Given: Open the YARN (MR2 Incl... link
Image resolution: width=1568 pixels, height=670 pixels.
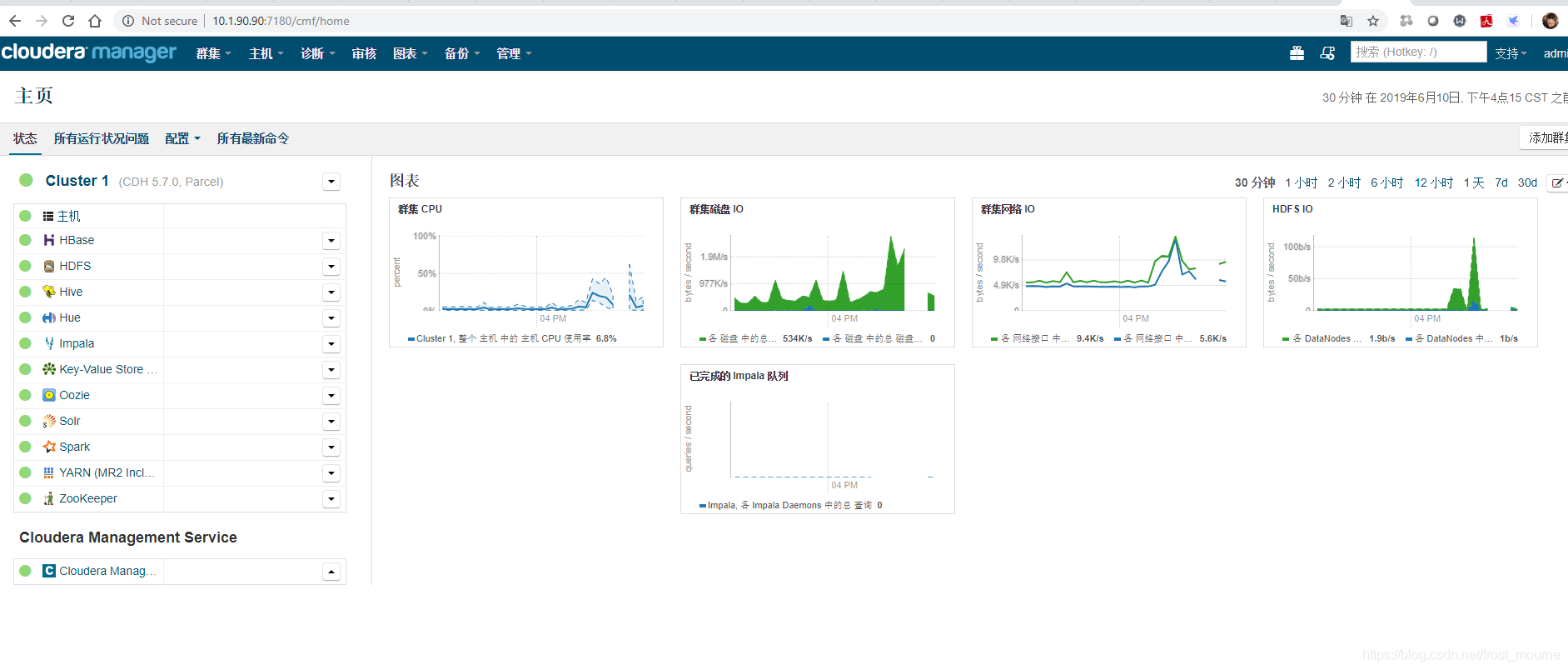Looking at the screenshot, I should pyautogui.click(x=107, y=472).
